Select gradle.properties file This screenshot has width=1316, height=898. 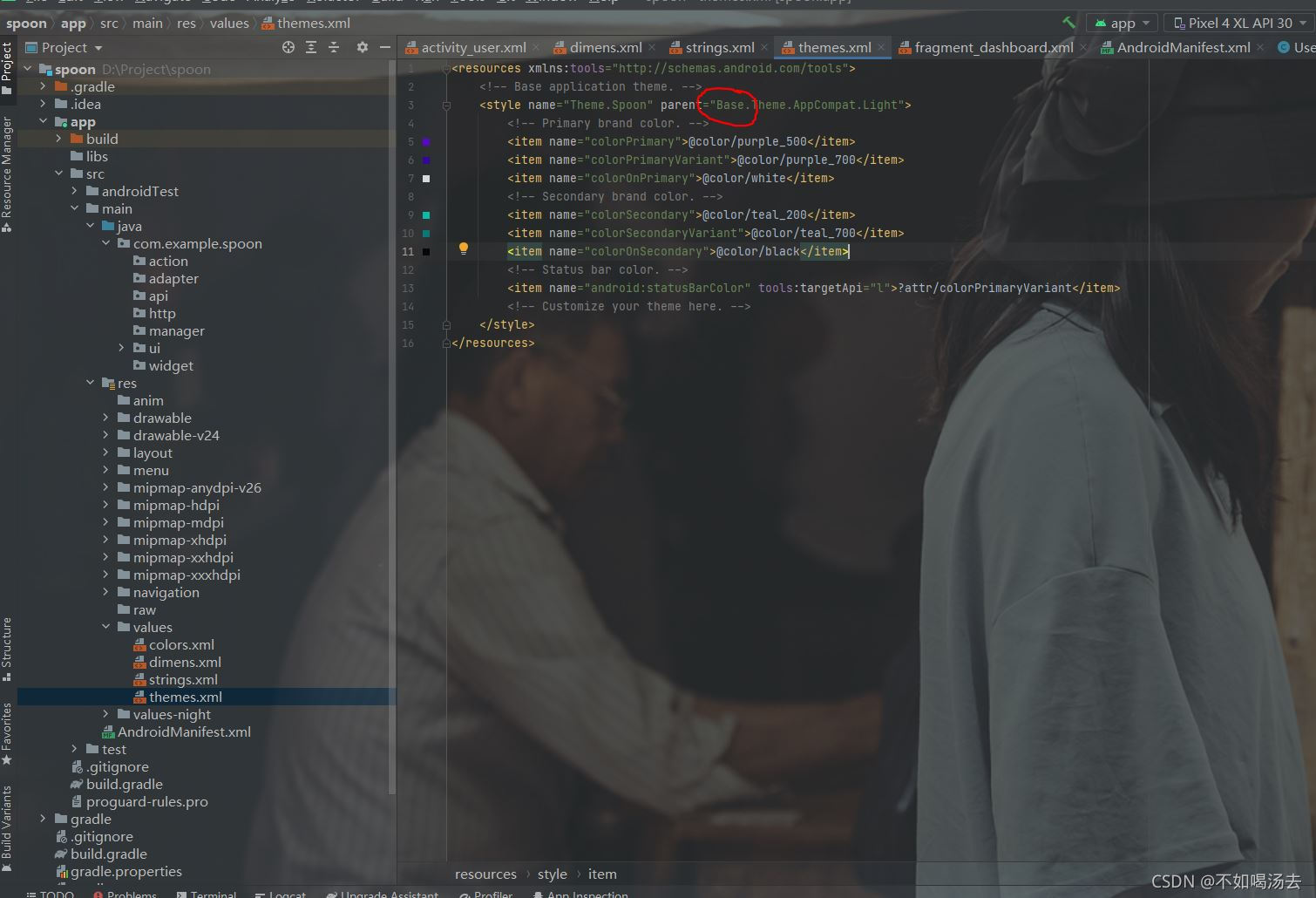(x=119, y=871)
